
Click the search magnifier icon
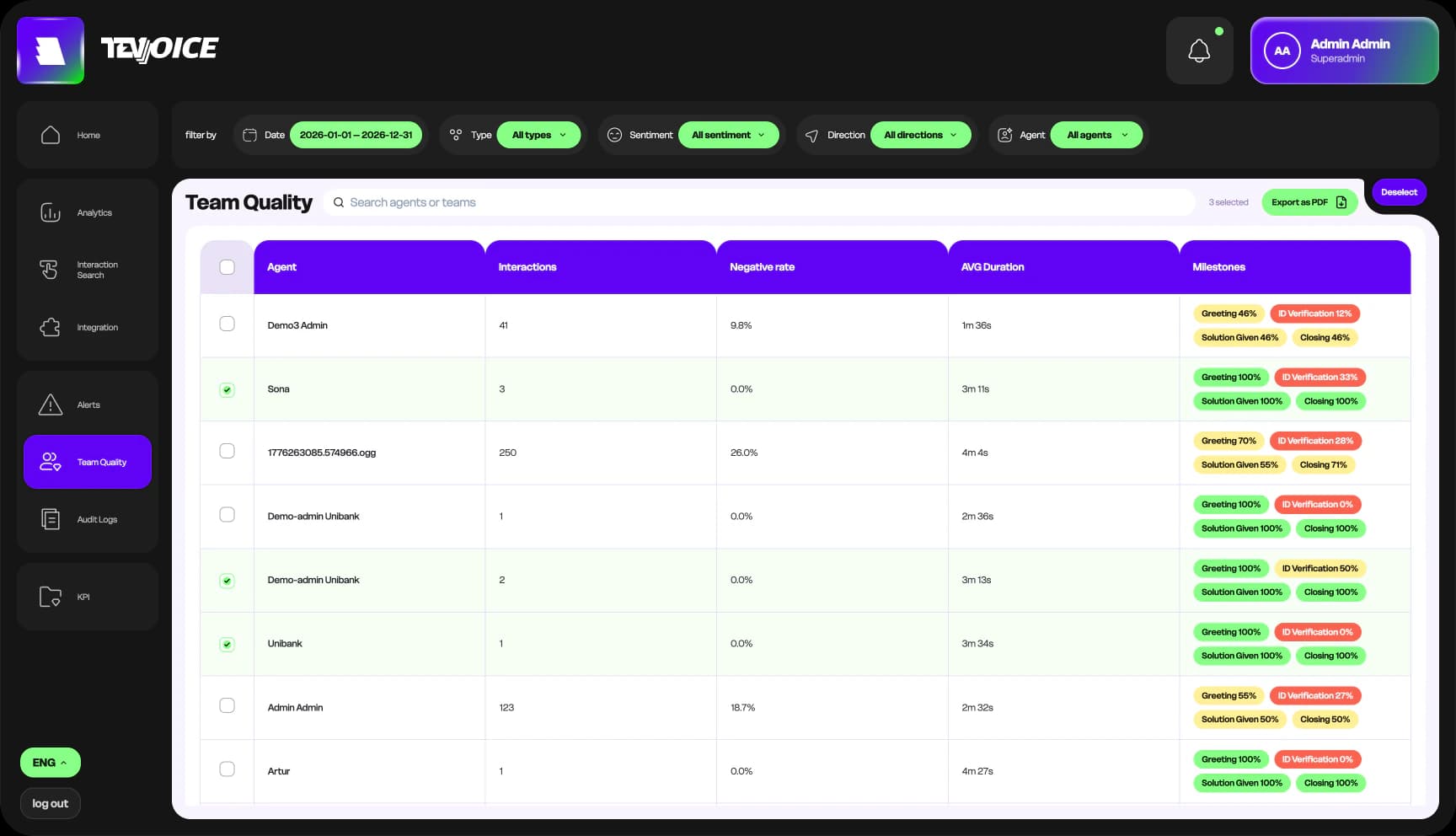coord(339,202)
